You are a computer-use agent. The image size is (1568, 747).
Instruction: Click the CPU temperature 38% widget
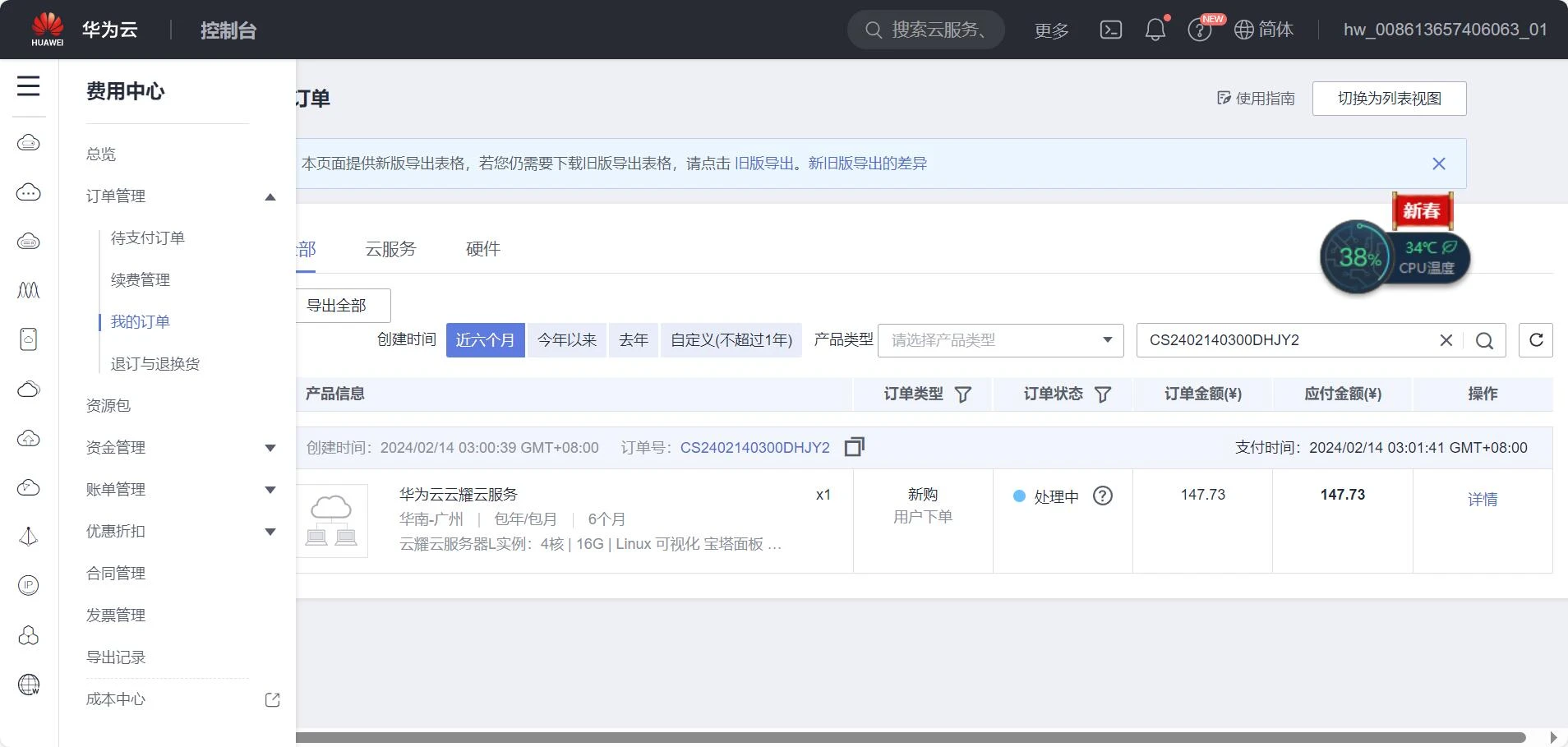[1395, 257]
